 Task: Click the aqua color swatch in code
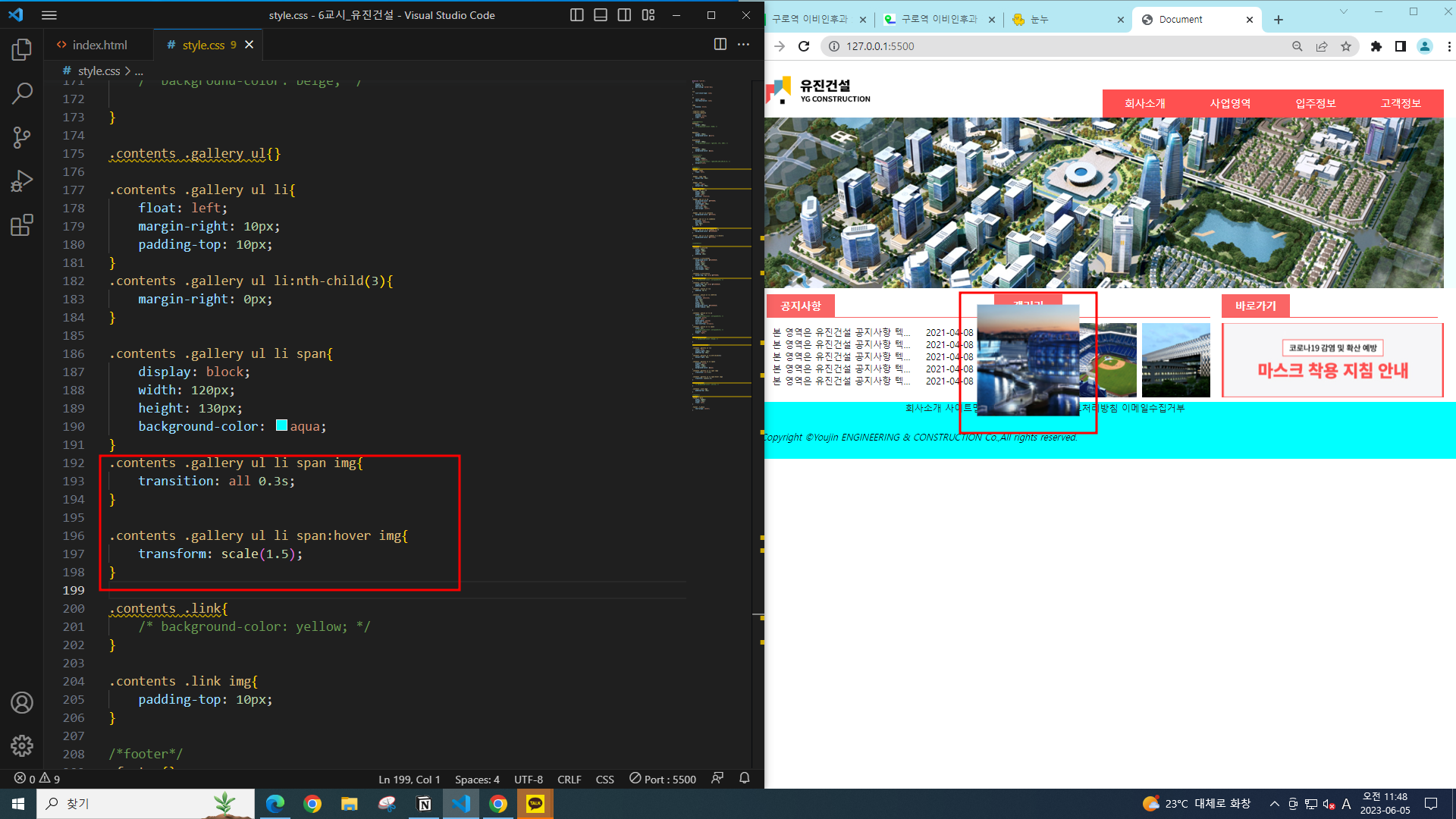click(x=281, y=425)
